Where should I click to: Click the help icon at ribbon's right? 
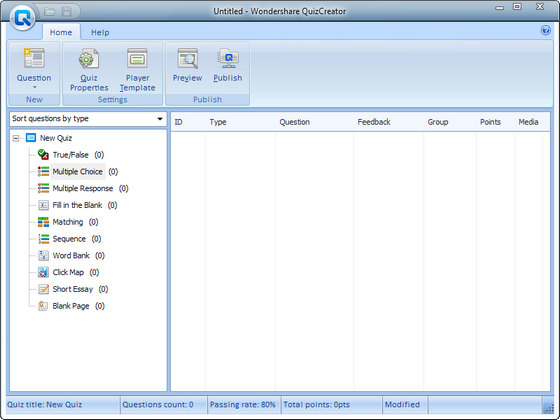pos(545,30)
